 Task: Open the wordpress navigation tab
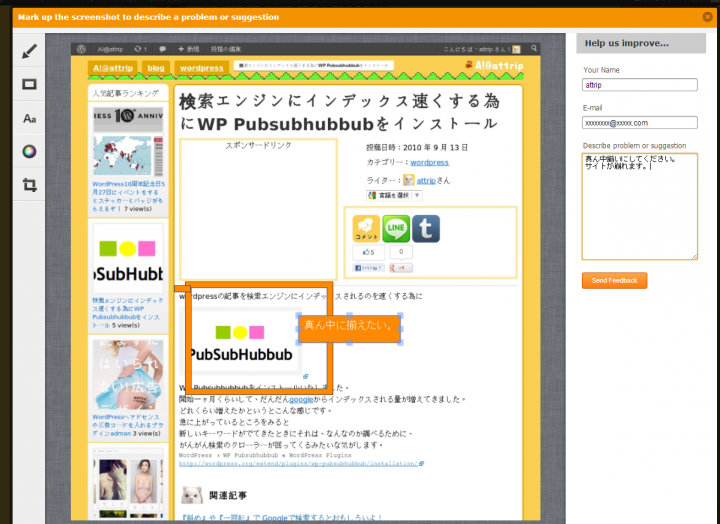coord(202,68)
